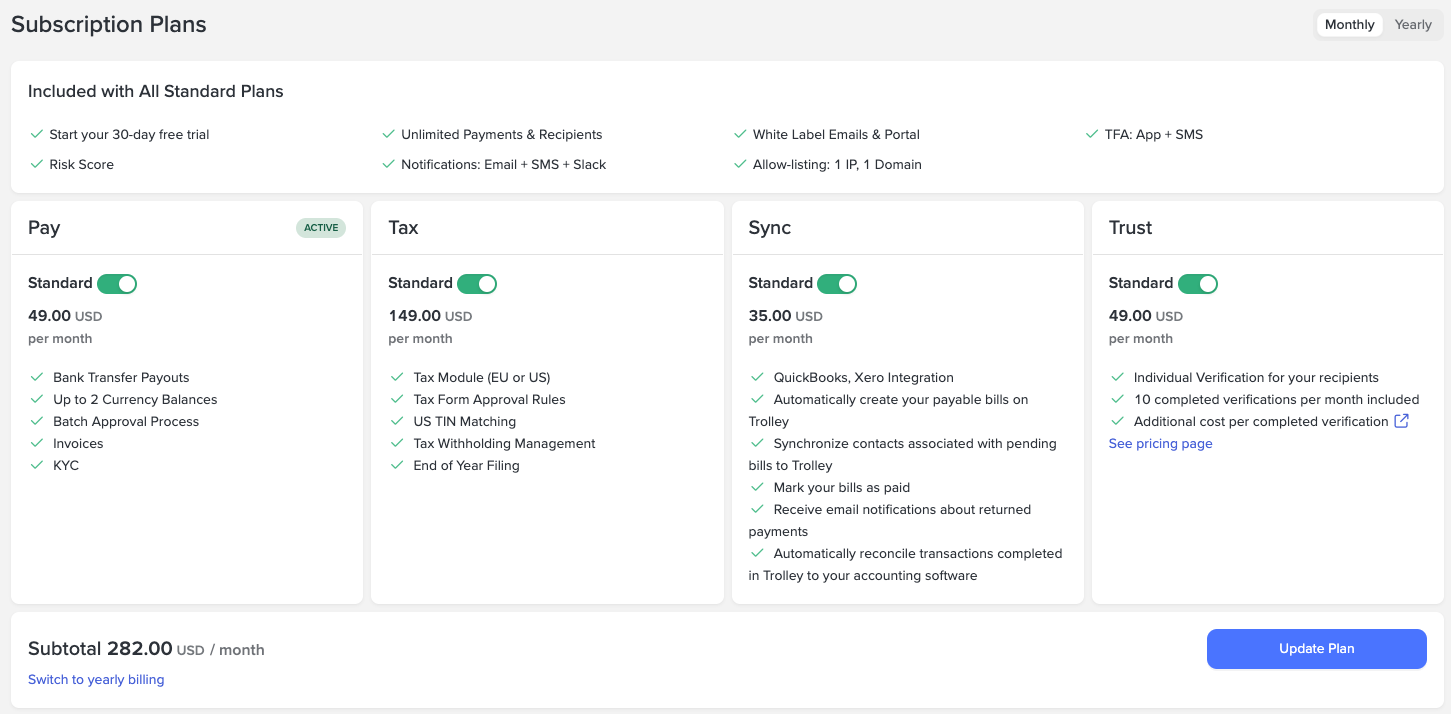
Task: Click the Trust plan title
Action: [1131, 228]
